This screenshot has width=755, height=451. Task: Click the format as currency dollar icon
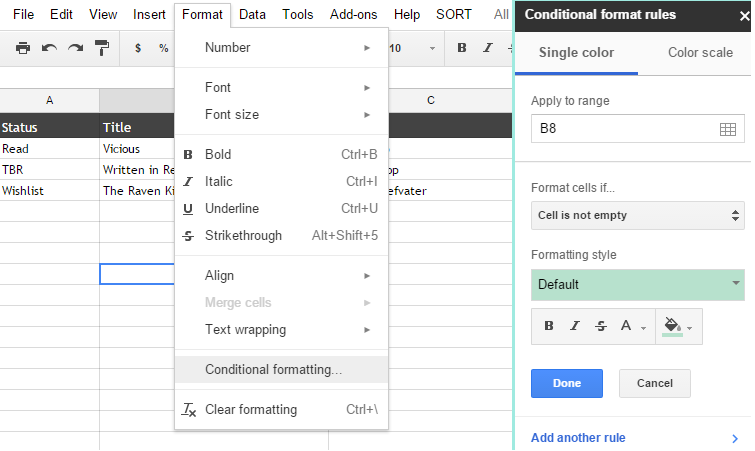(x=137, y=48)
